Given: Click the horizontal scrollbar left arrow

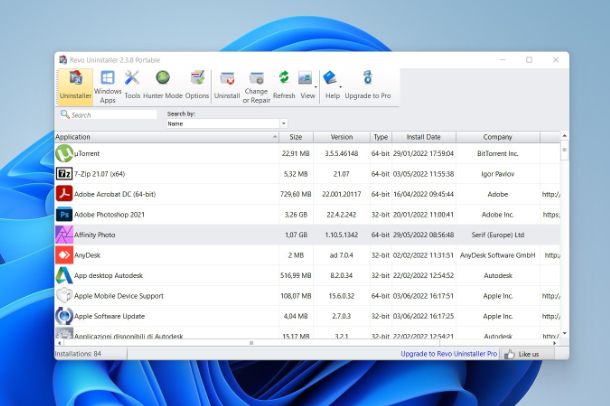Looking at the screenshot, I should pyautogui.click(x=59, y=343).
